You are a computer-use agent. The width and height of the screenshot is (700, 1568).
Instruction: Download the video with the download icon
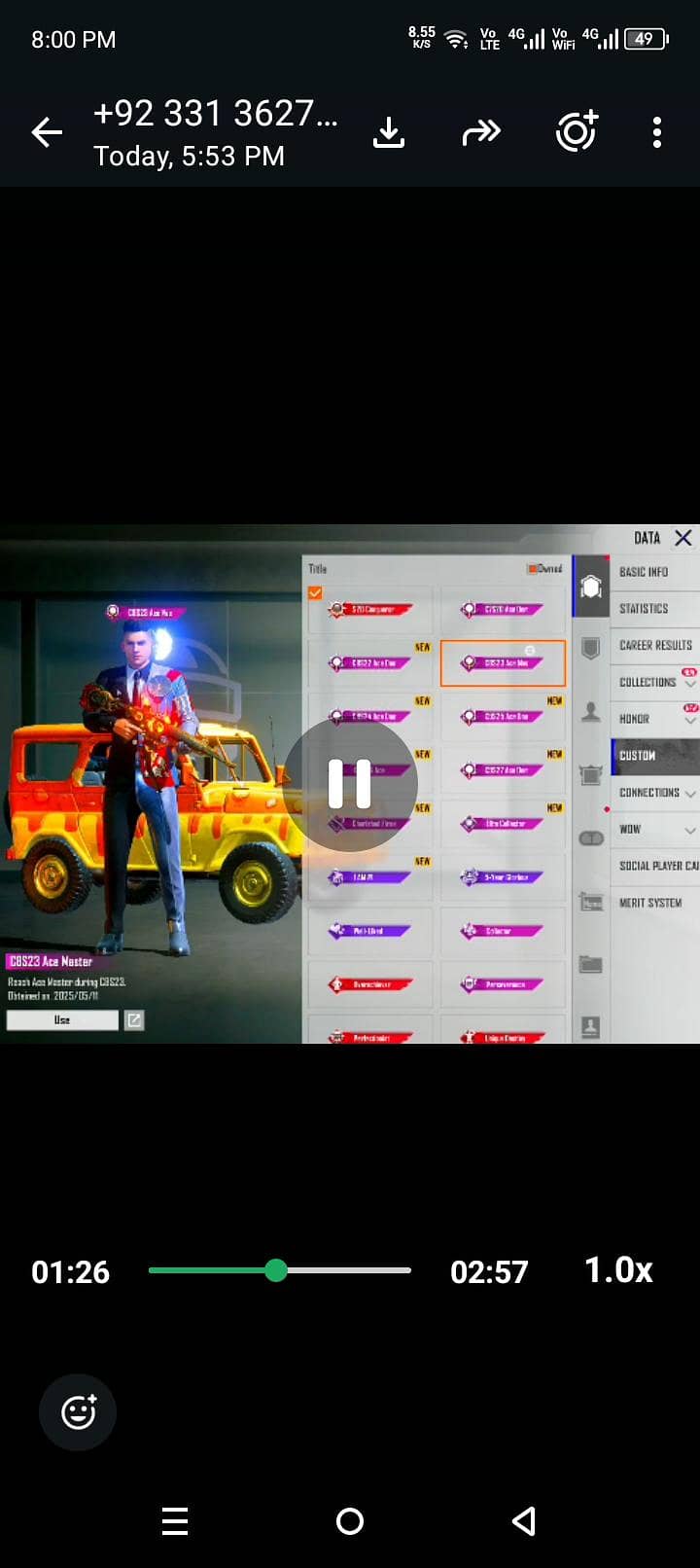pyautogui.click(x=389, y=132)
